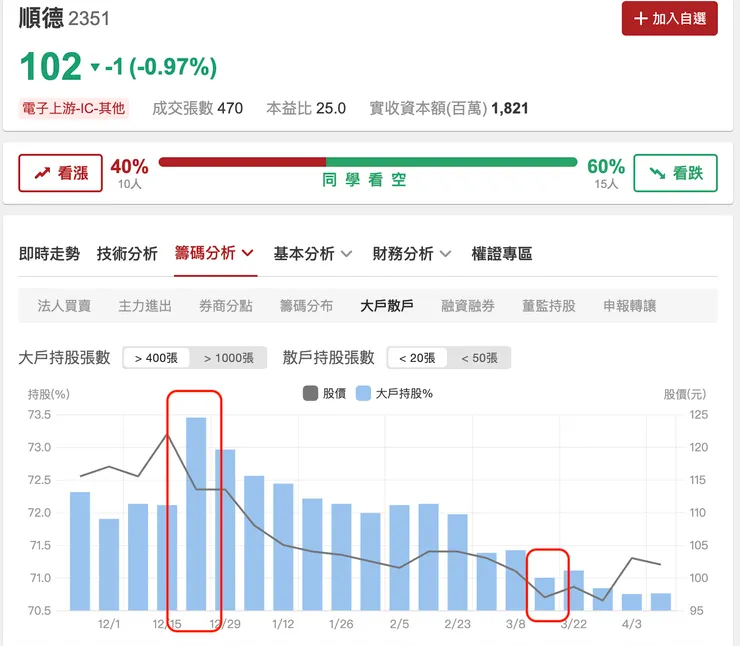Select the 大戶散戶 sub-tab
740x646 pixels.
387,306
